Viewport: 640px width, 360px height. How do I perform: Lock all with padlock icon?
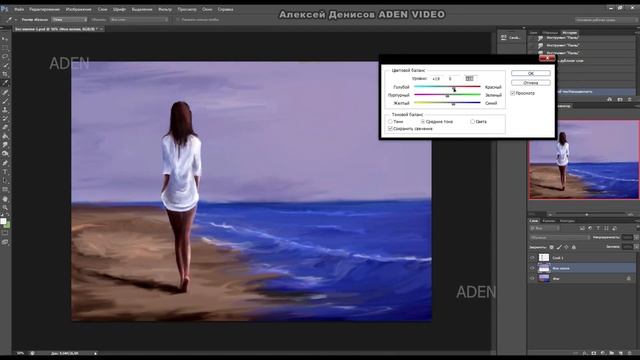click(x=574, y=247)
